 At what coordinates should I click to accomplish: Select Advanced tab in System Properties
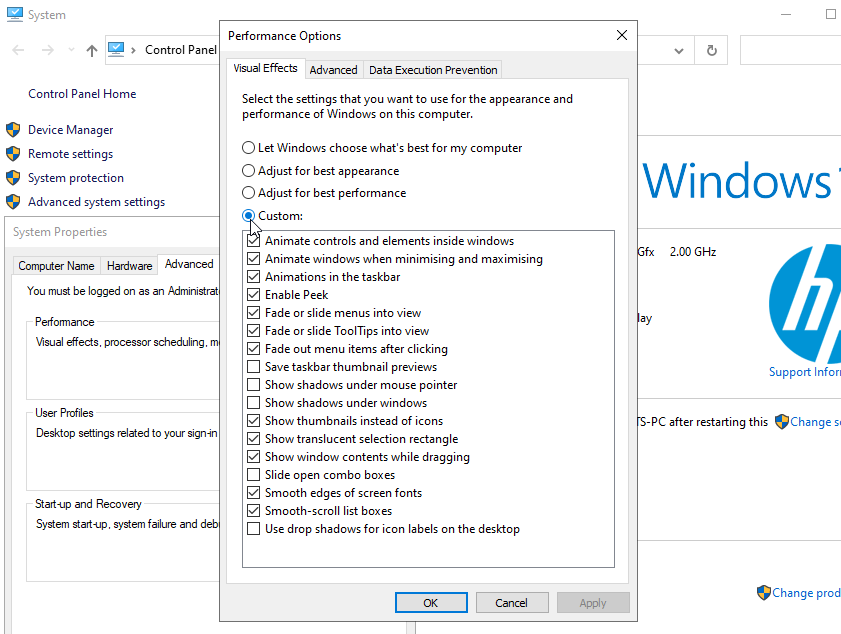[189, 264]
